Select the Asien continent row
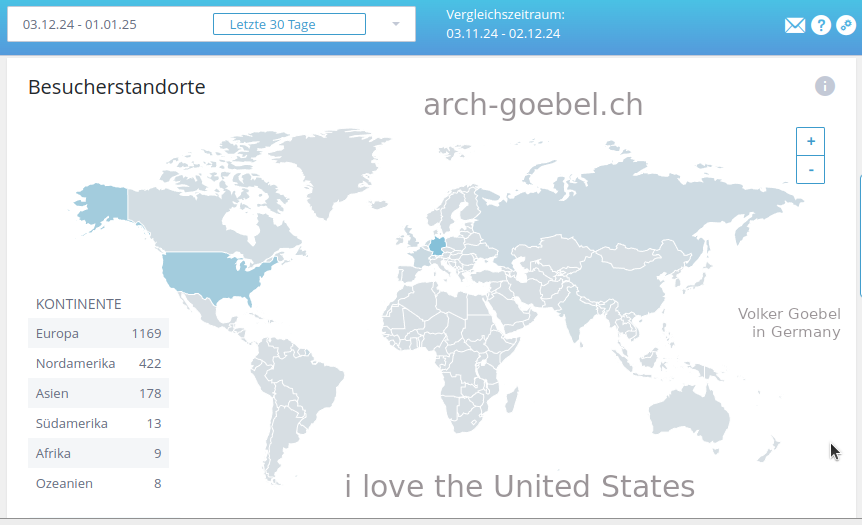Image resolution: width=862 pixels, height=525 pixels. coord(98,393)
